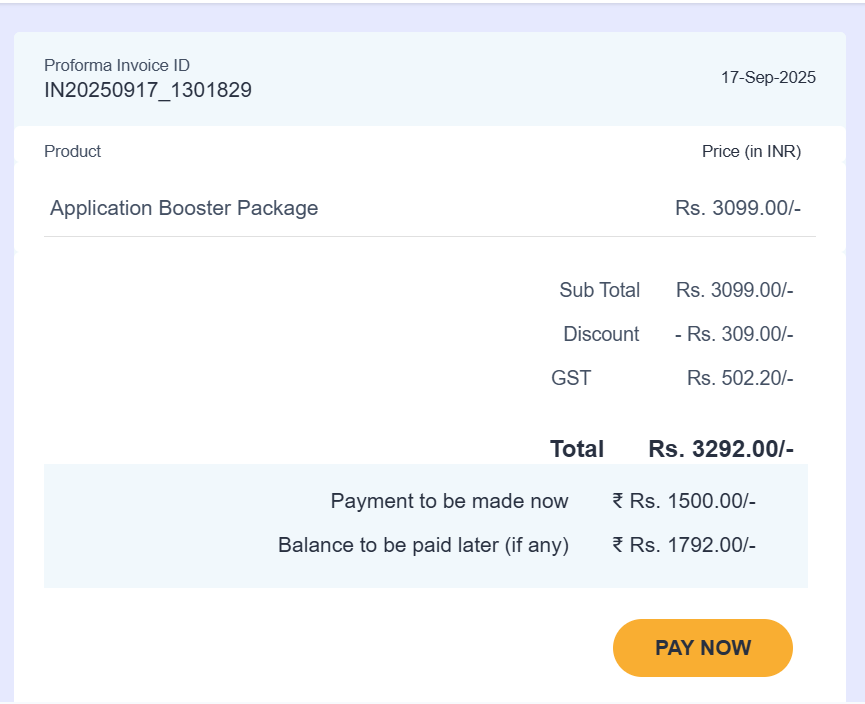
Task: Click the total amount Rs. 3292.00
Action: point(721,449)
